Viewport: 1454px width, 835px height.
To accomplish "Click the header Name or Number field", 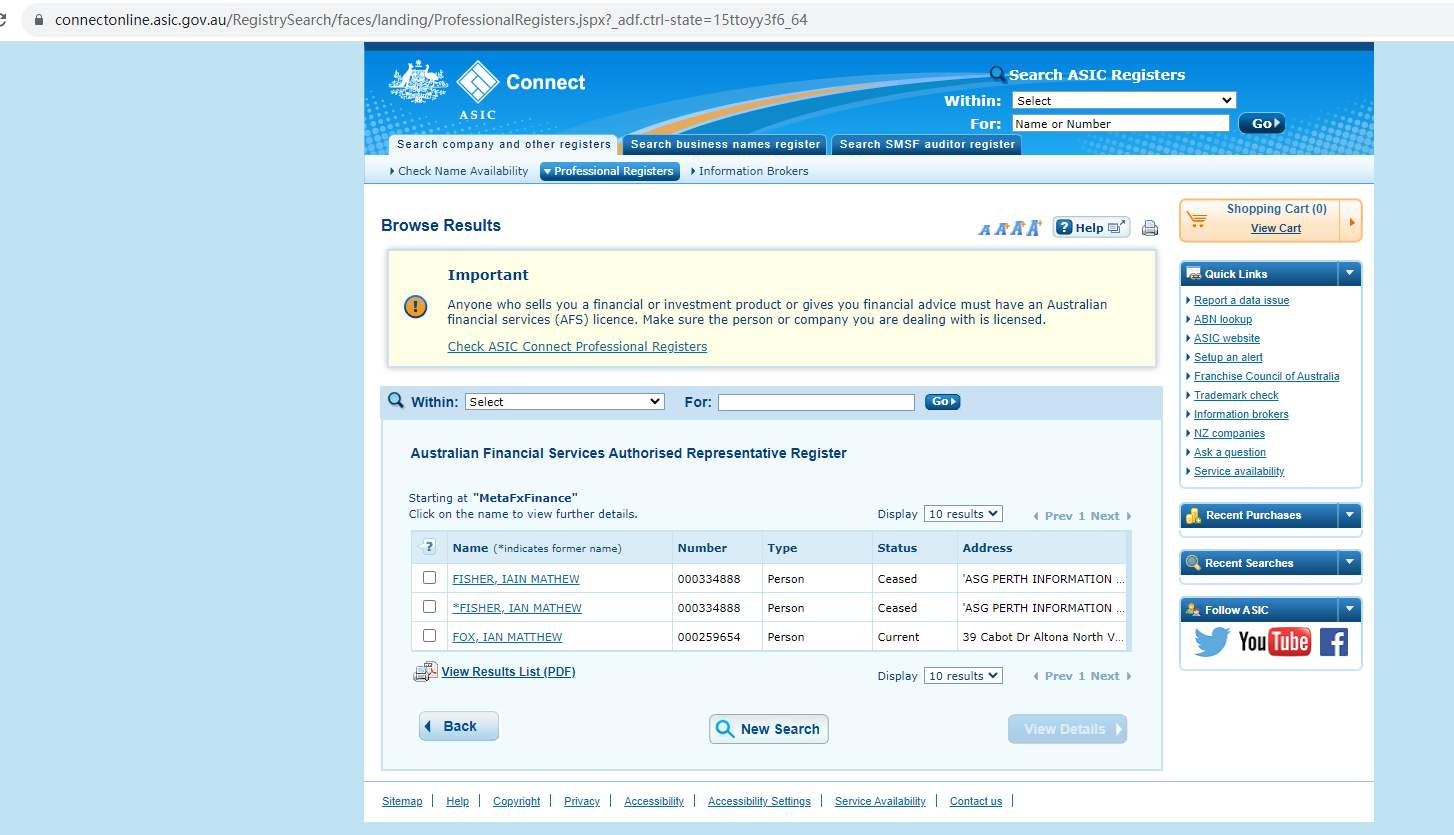I will pos(1120,123).
